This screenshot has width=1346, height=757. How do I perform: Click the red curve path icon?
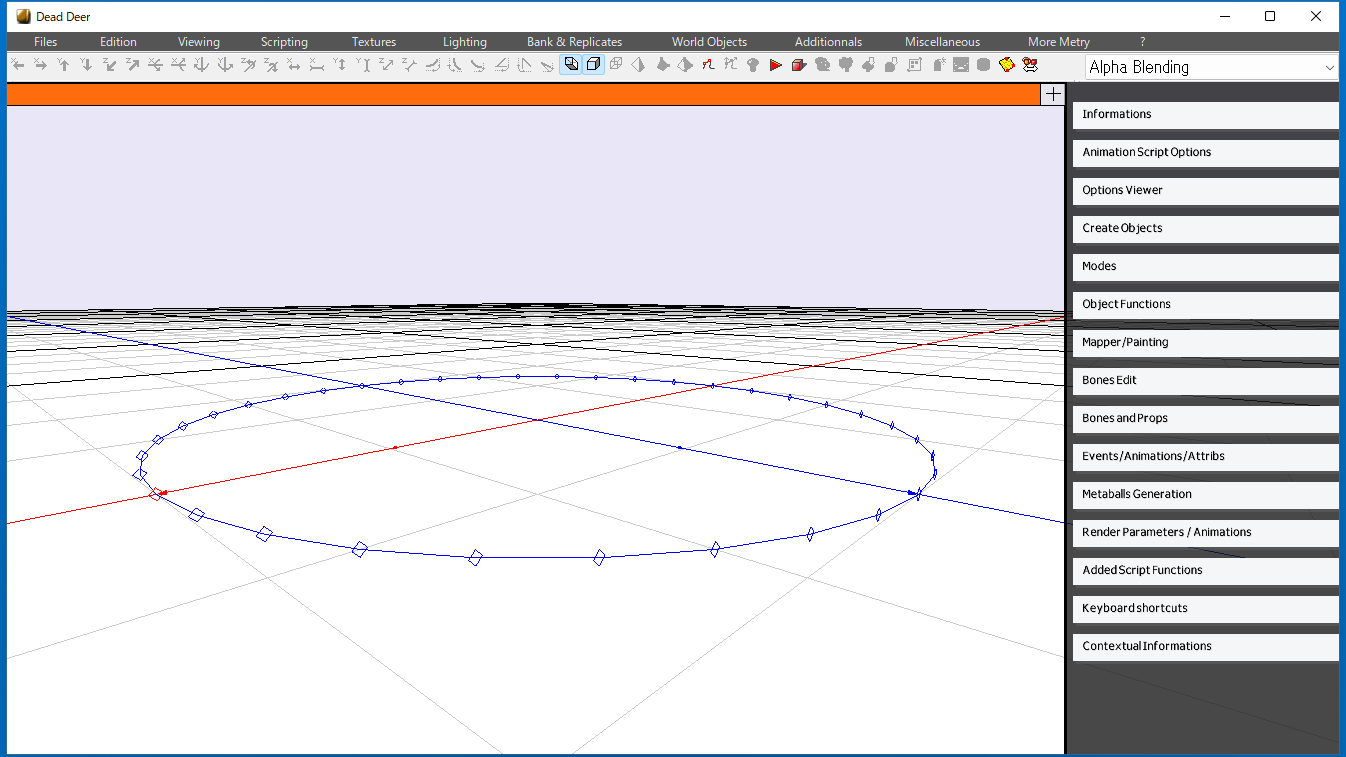pos(708,65)
